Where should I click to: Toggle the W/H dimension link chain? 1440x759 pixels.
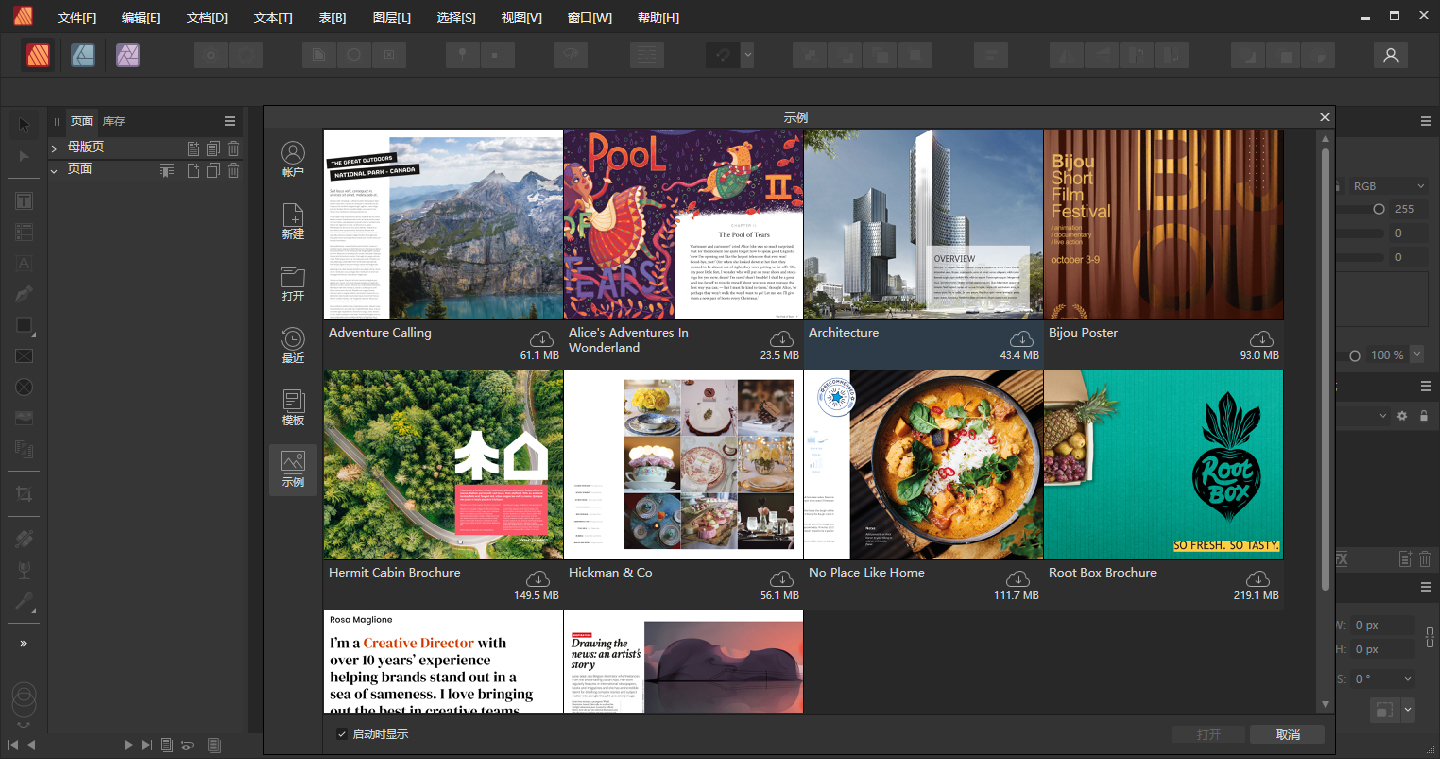tap(1429, 636)
